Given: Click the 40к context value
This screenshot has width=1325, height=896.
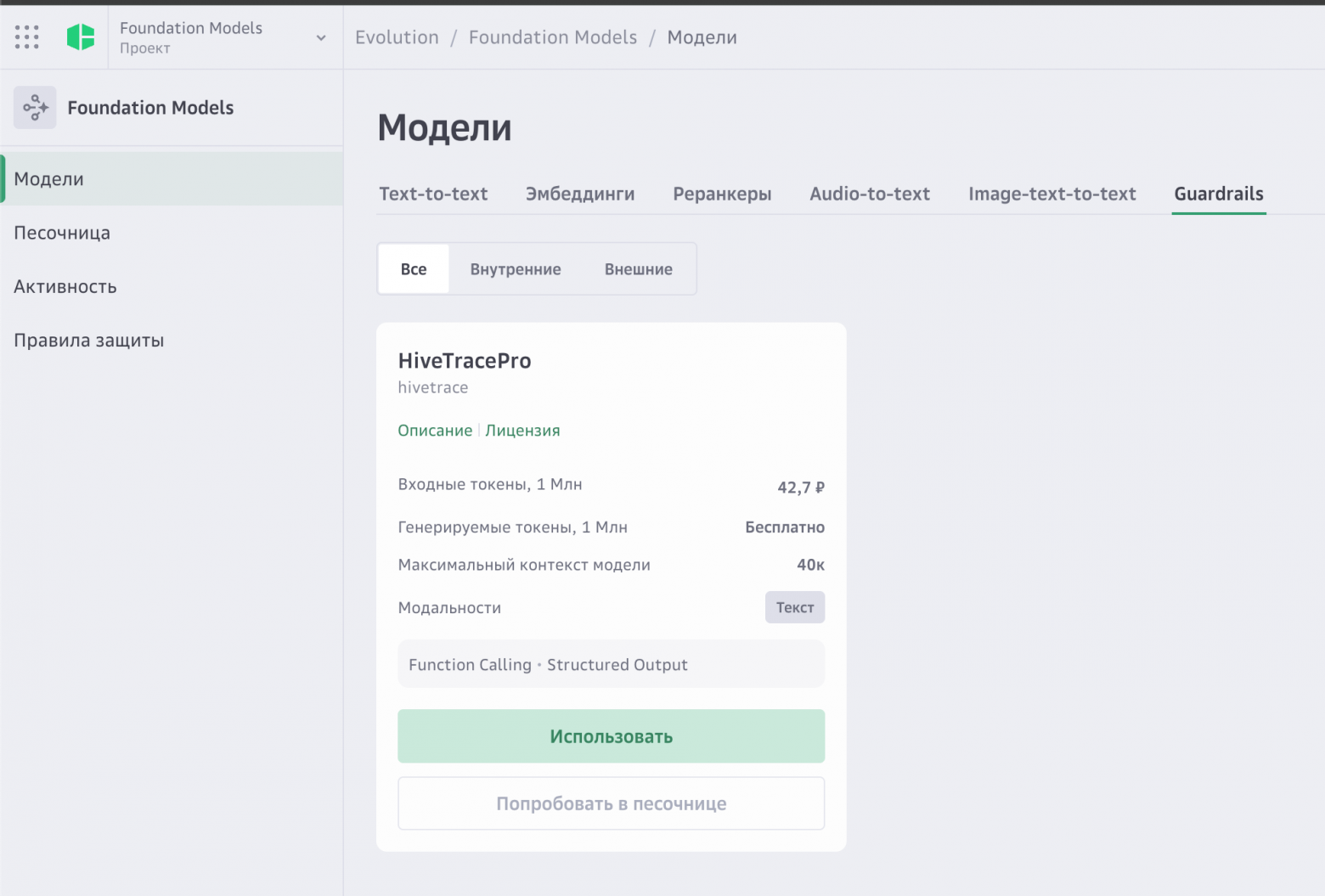Looking at the screenshot, I should click(810, 565).
